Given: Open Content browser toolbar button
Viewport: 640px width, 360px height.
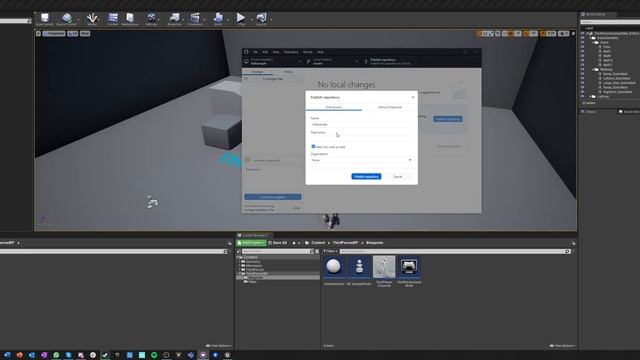Looking at the screenshot, I should point(113,18).
